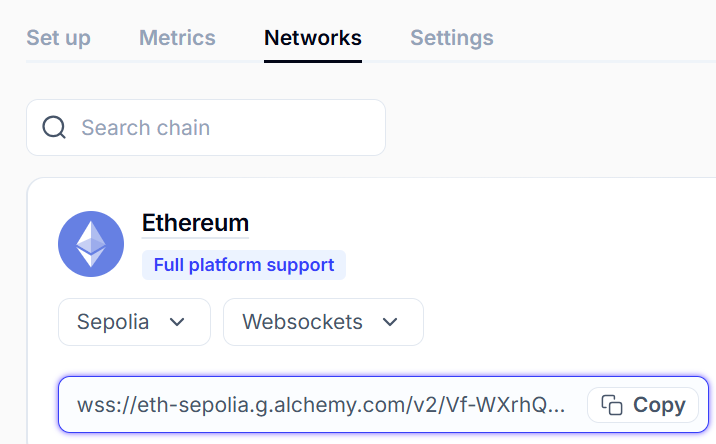This screenshot has width=716, height=444.
Task: Click the Ethereum network name heading
Action: (195, 222)
